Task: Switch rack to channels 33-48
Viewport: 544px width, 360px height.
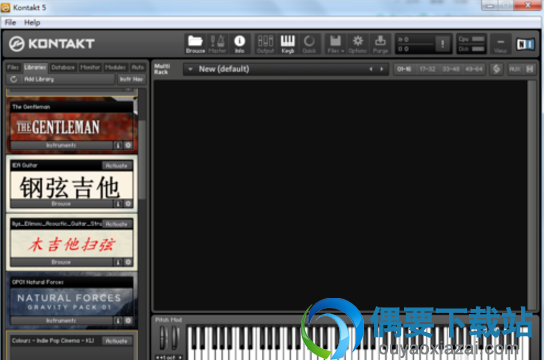Action: click(x=450, y=69)
